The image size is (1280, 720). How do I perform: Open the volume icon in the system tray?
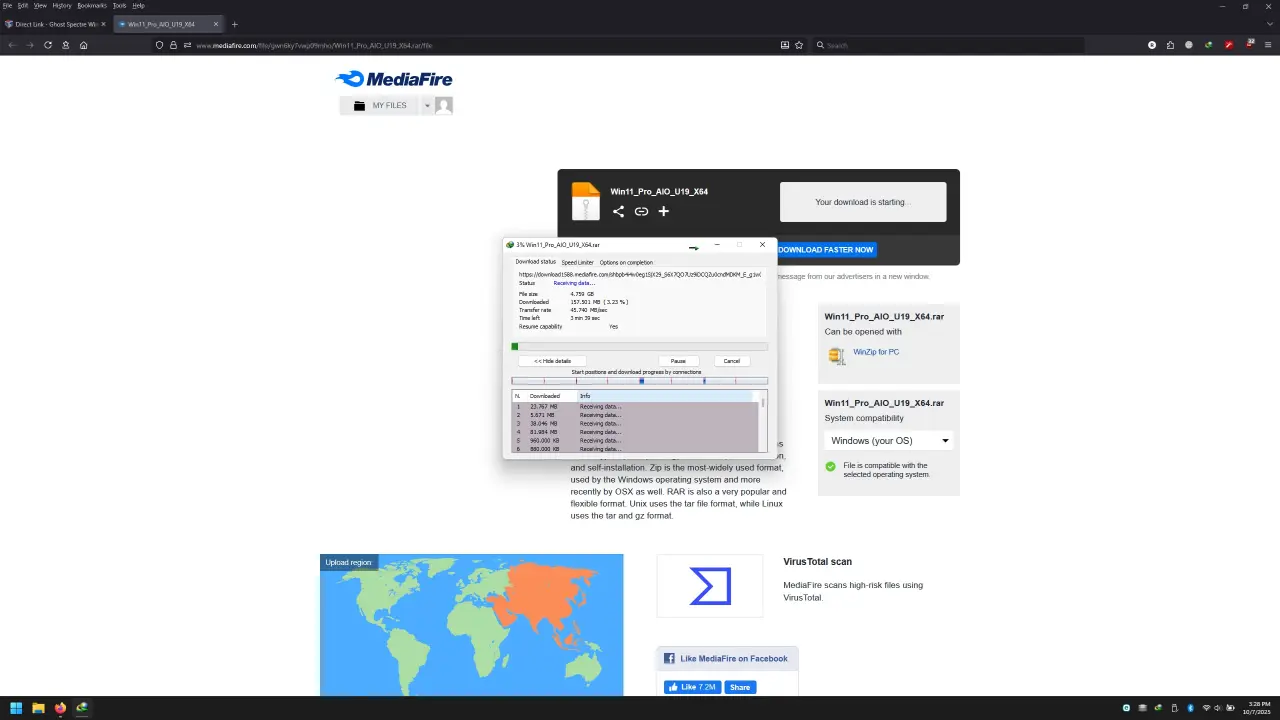coord(1218,708)
